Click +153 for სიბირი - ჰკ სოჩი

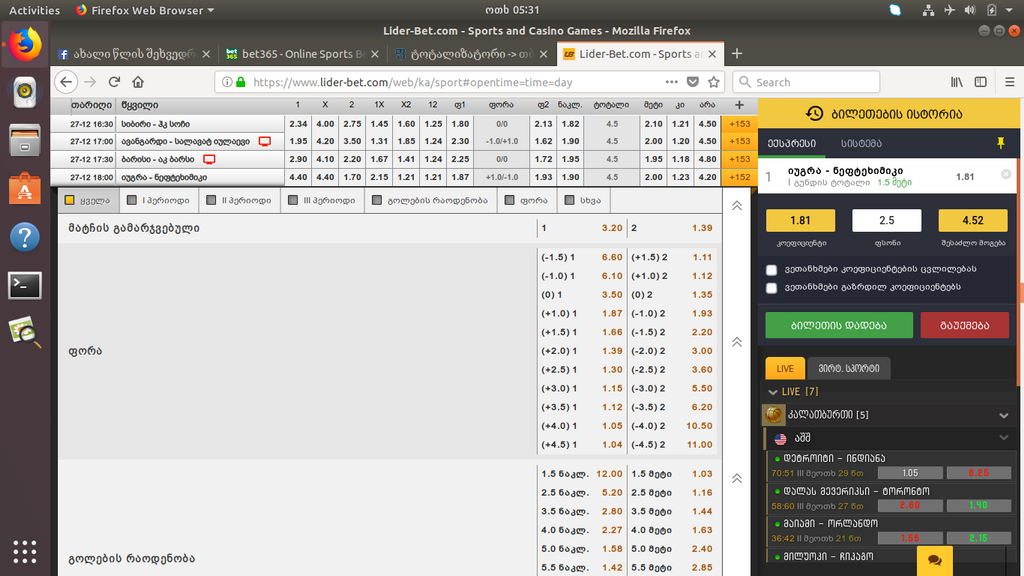pyautogui.click(x=739, y=123)
